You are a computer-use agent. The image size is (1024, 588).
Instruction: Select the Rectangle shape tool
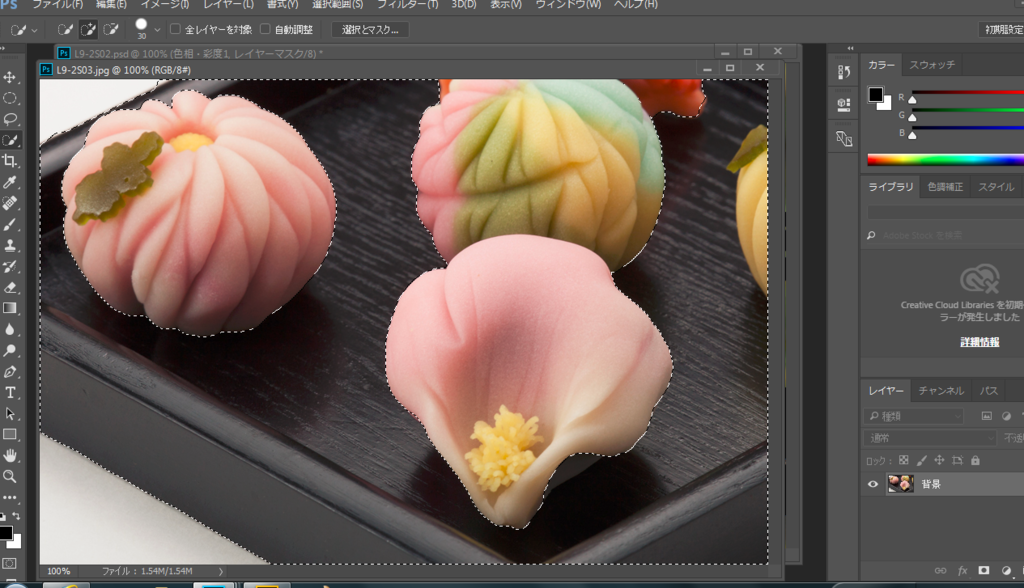10,434
